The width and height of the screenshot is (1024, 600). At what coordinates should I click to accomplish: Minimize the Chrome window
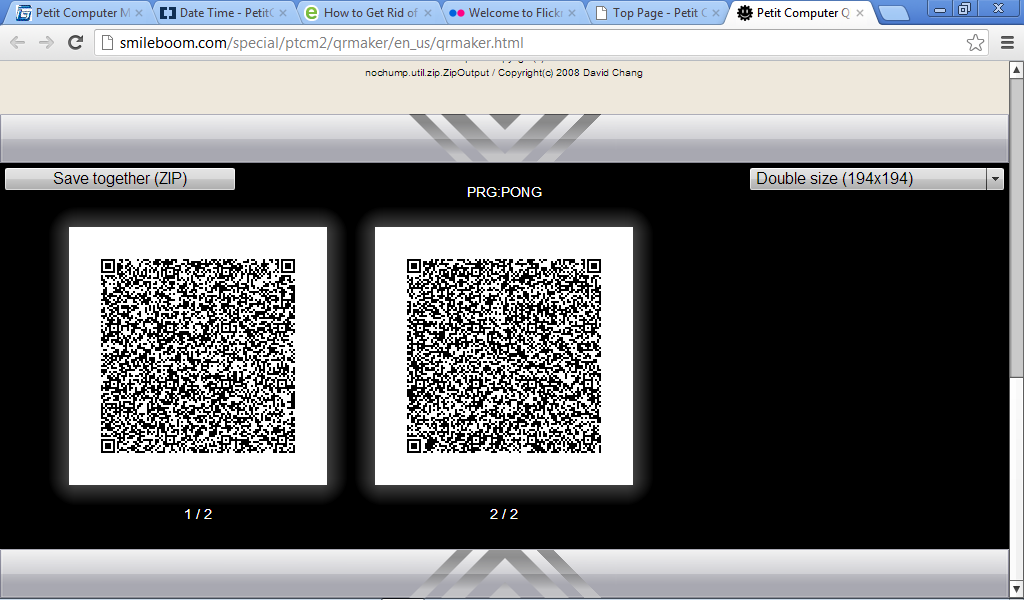[x=940, y=9]
